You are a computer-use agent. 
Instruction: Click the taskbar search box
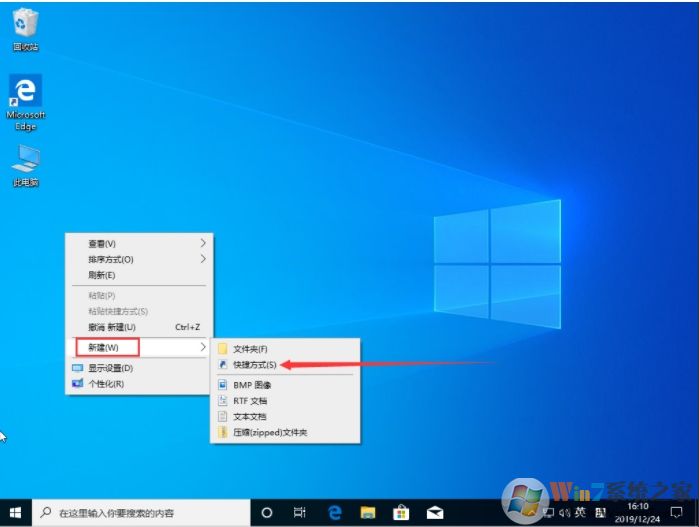[x=141, y=513]
